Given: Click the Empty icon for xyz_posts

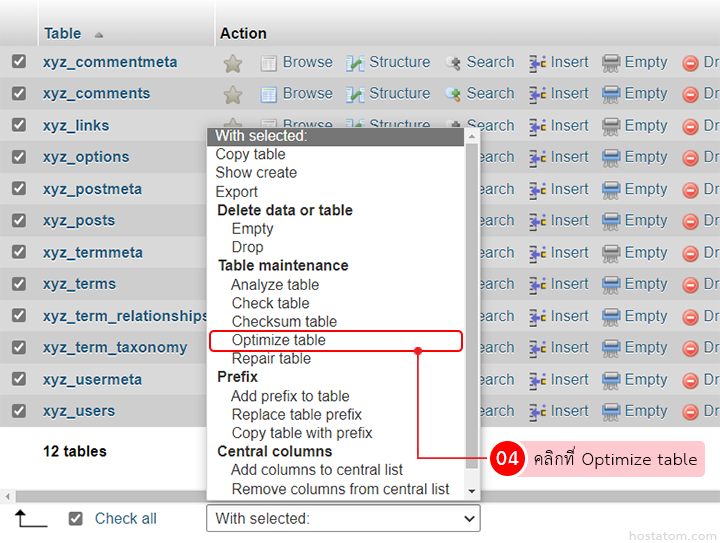Looking at the screenshot, I should 611,221.
